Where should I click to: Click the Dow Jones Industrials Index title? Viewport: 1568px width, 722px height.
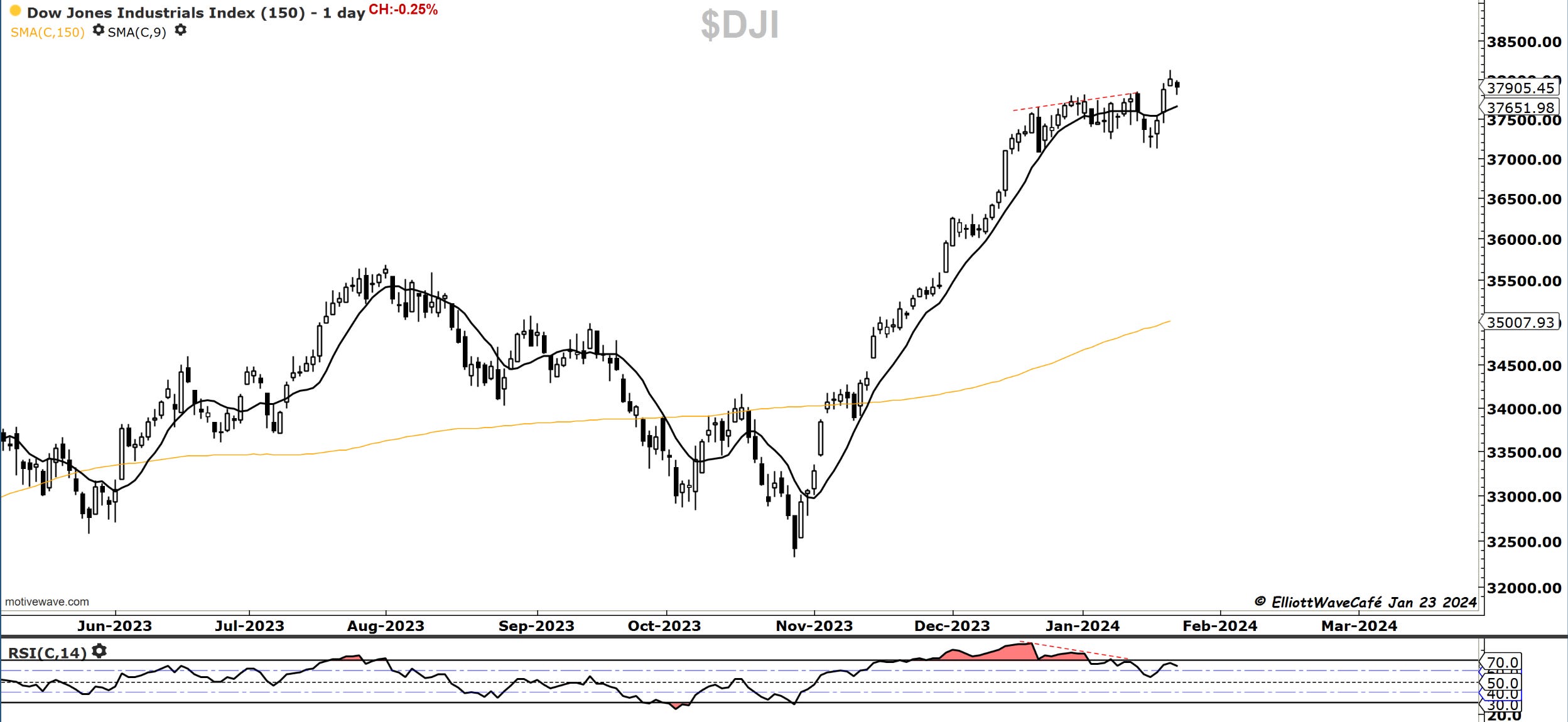click(196, 13)
